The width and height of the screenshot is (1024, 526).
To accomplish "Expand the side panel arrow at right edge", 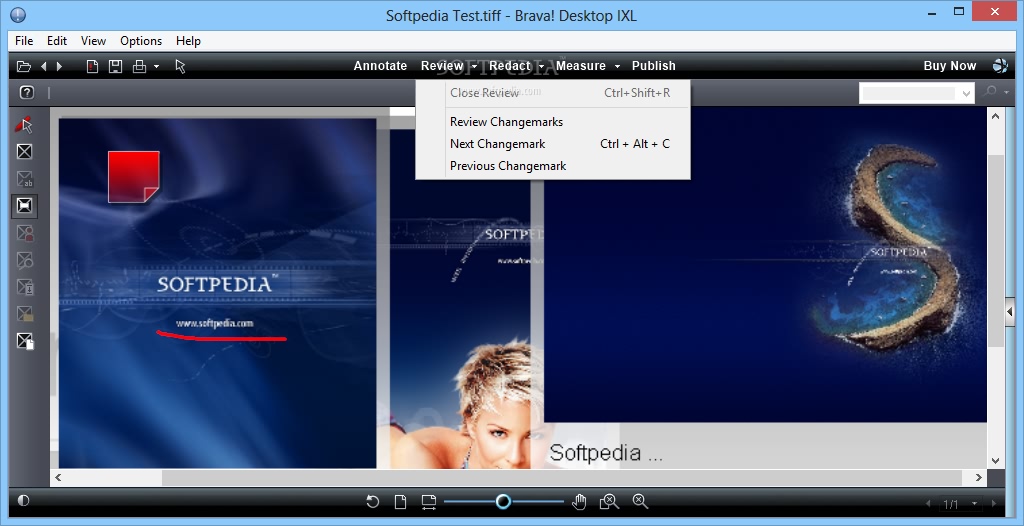I will pyautogui.click(x=1009, y=313).
